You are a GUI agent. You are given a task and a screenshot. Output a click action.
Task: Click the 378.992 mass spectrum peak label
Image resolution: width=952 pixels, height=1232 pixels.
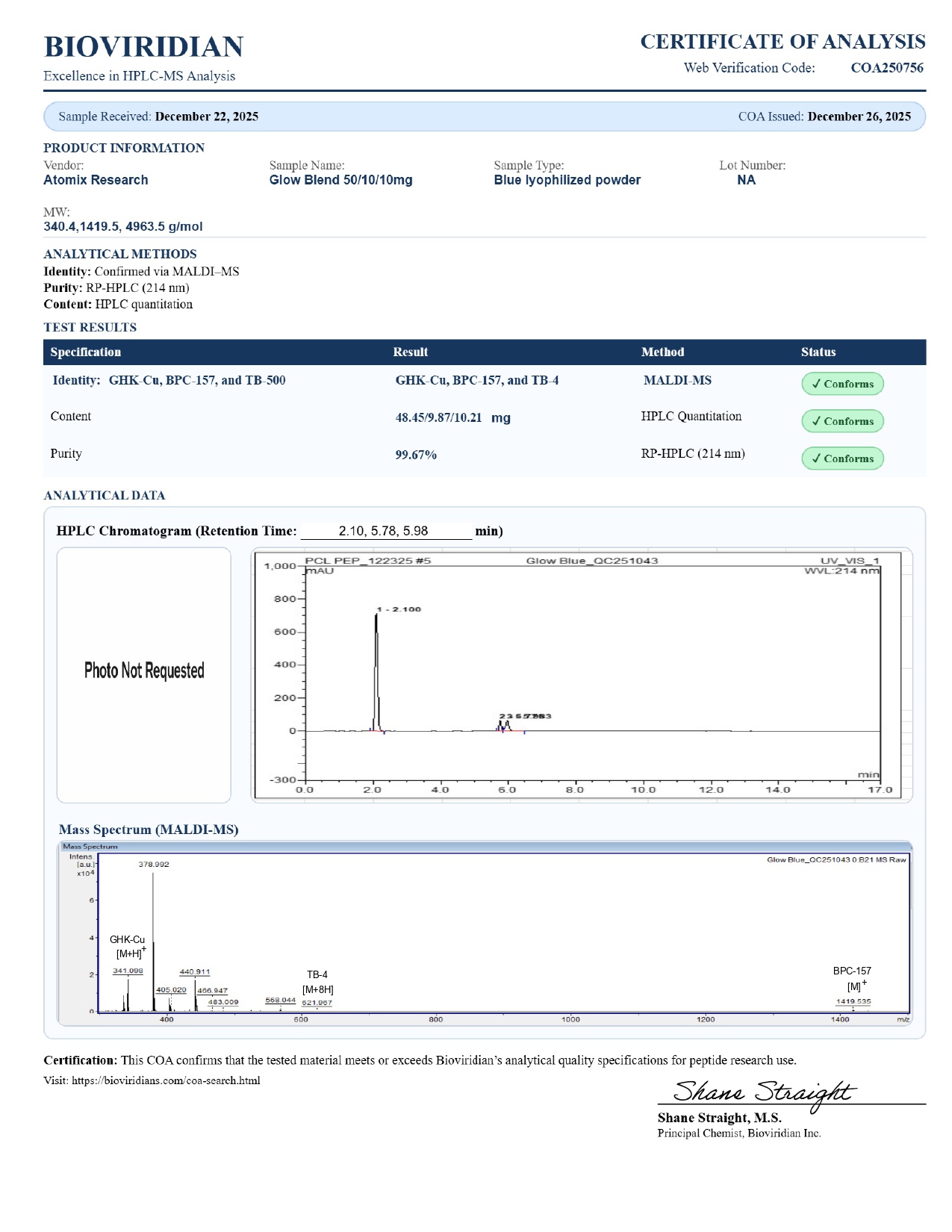[x=154, y=864]
